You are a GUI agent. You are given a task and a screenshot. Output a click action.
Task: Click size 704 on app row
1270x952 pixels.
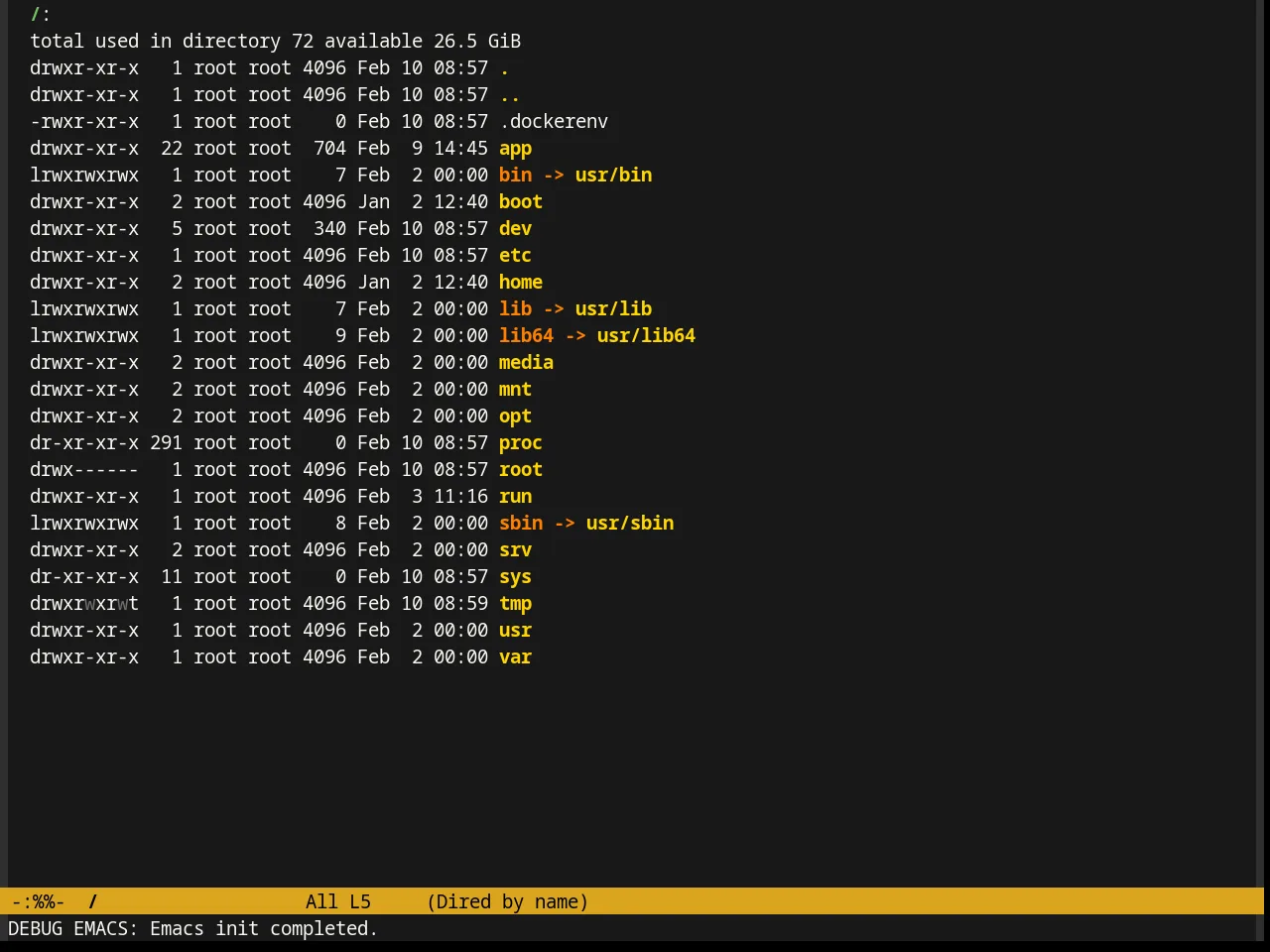click(329, 149)
